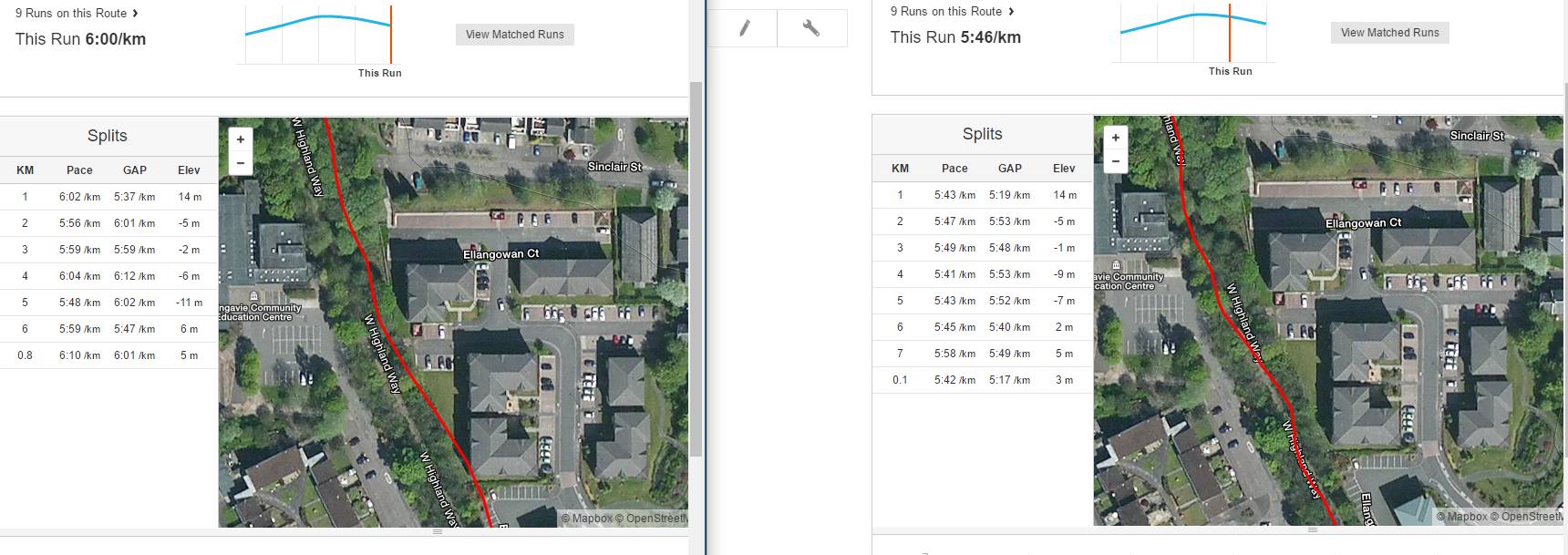Select split 3 row with pace 5:59 /km left

[x=108, y=250]
